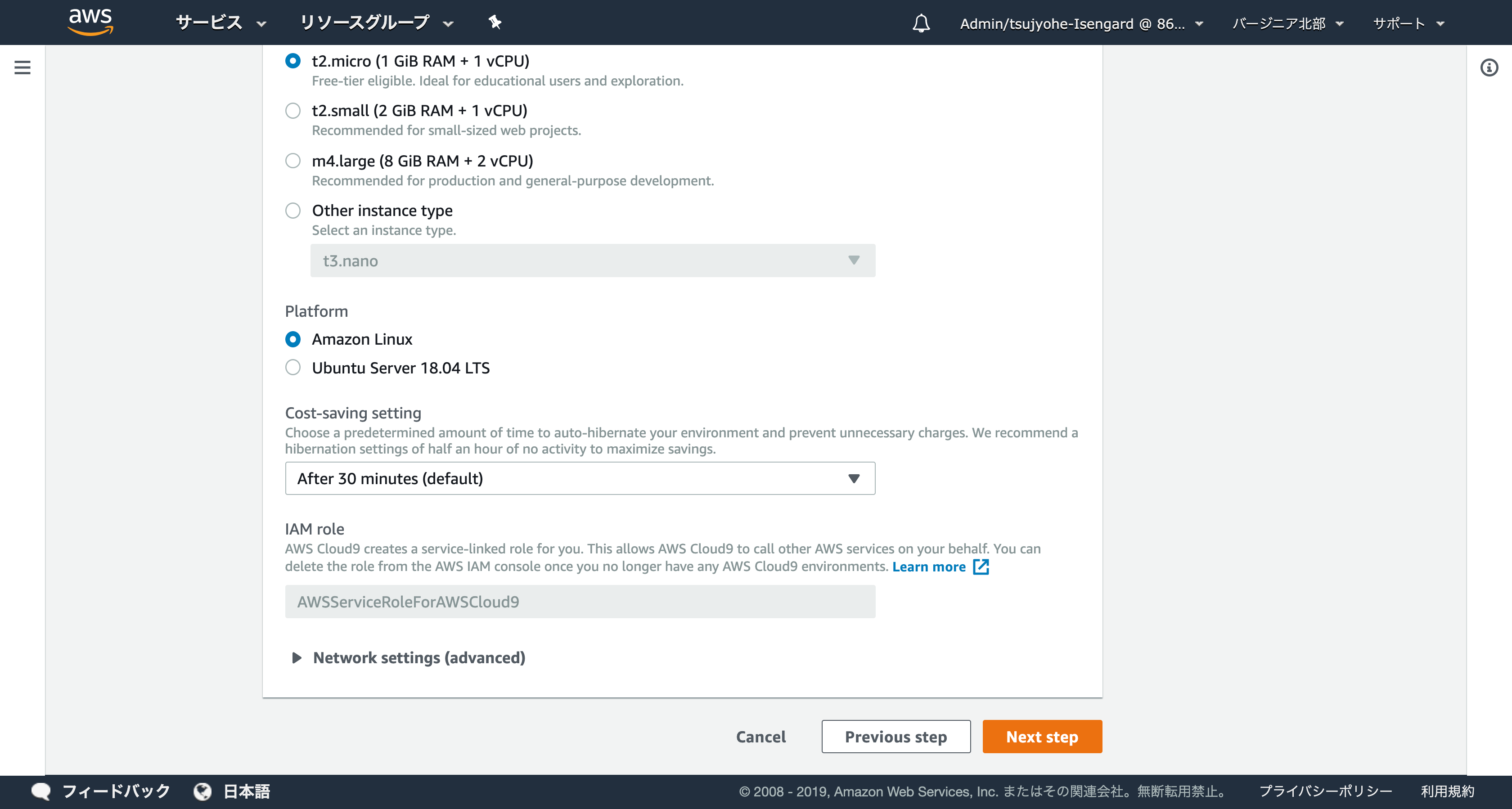
Task: Click the フィードバック link
Action: click(x=116, y=791)
